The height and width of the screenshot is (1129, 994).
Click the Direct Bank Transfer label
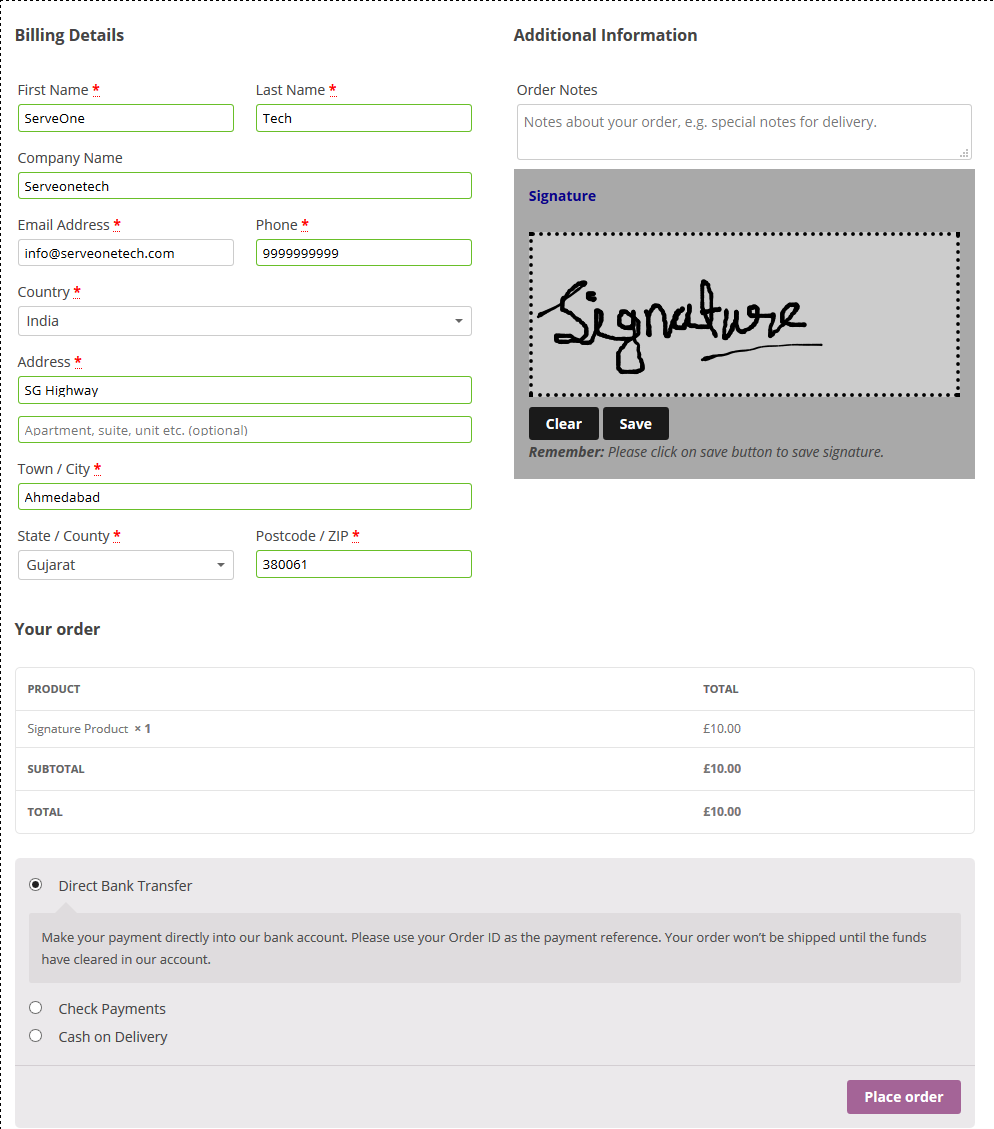125,886
